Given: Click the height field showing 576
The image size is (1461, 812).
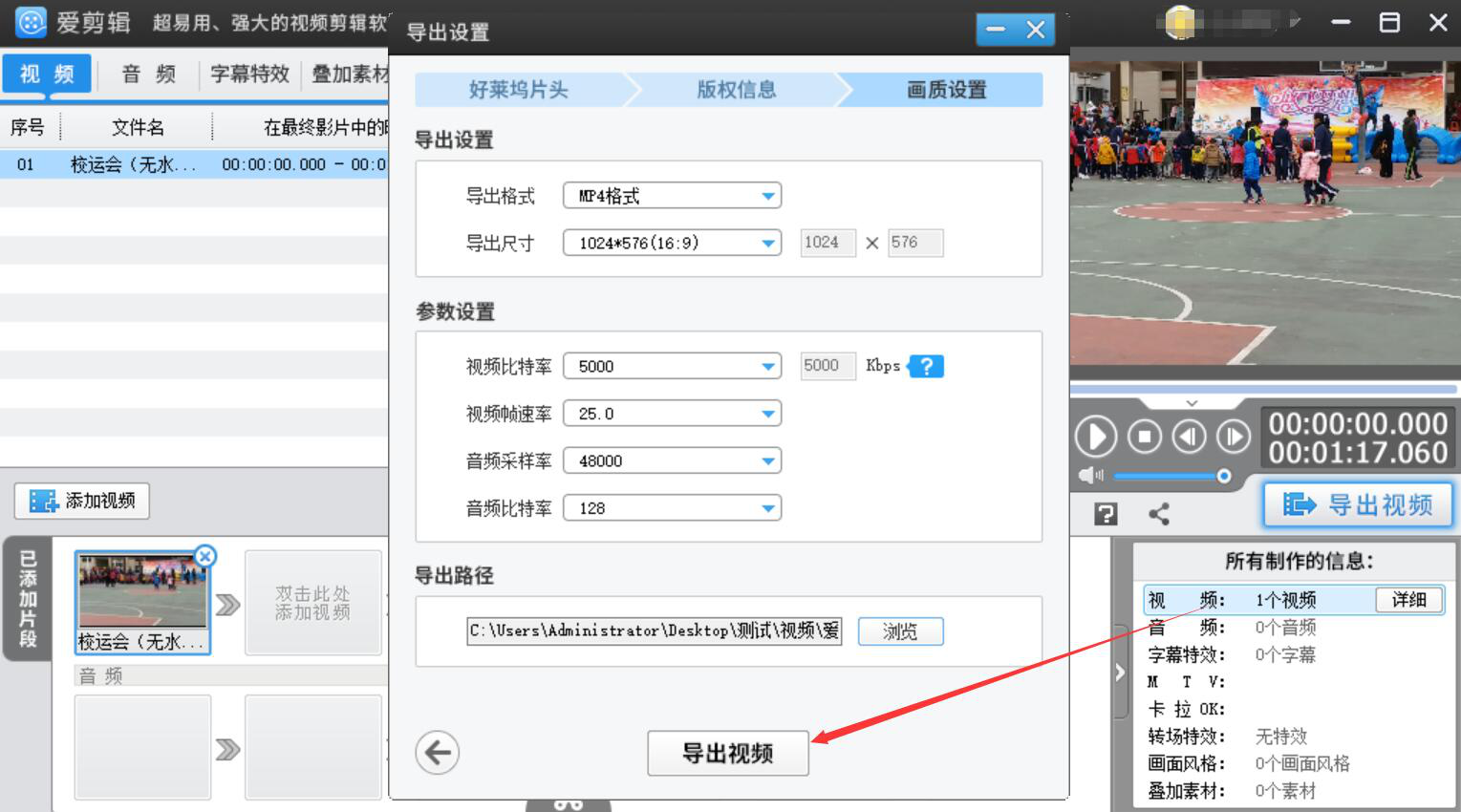Looking at the screenshot, I should click(915, 243).
